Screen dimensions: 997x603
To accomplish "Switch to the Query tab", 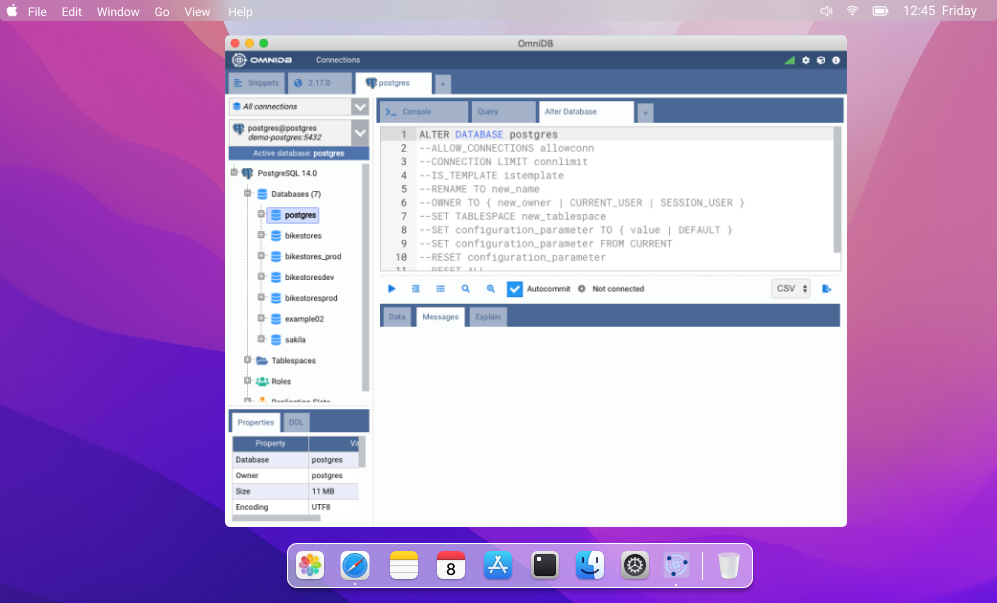I will tap(503, 112).
